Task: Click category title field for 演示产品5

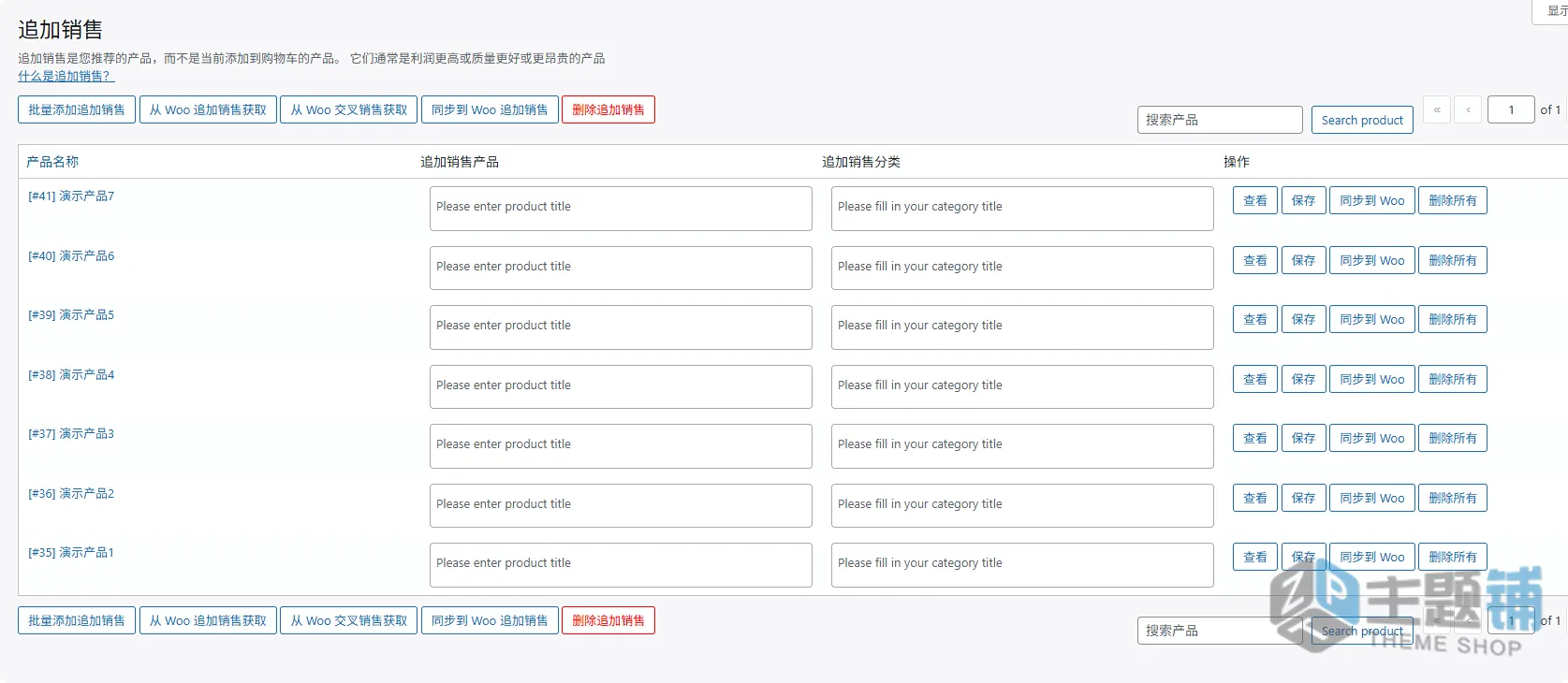Action: 1022,327
